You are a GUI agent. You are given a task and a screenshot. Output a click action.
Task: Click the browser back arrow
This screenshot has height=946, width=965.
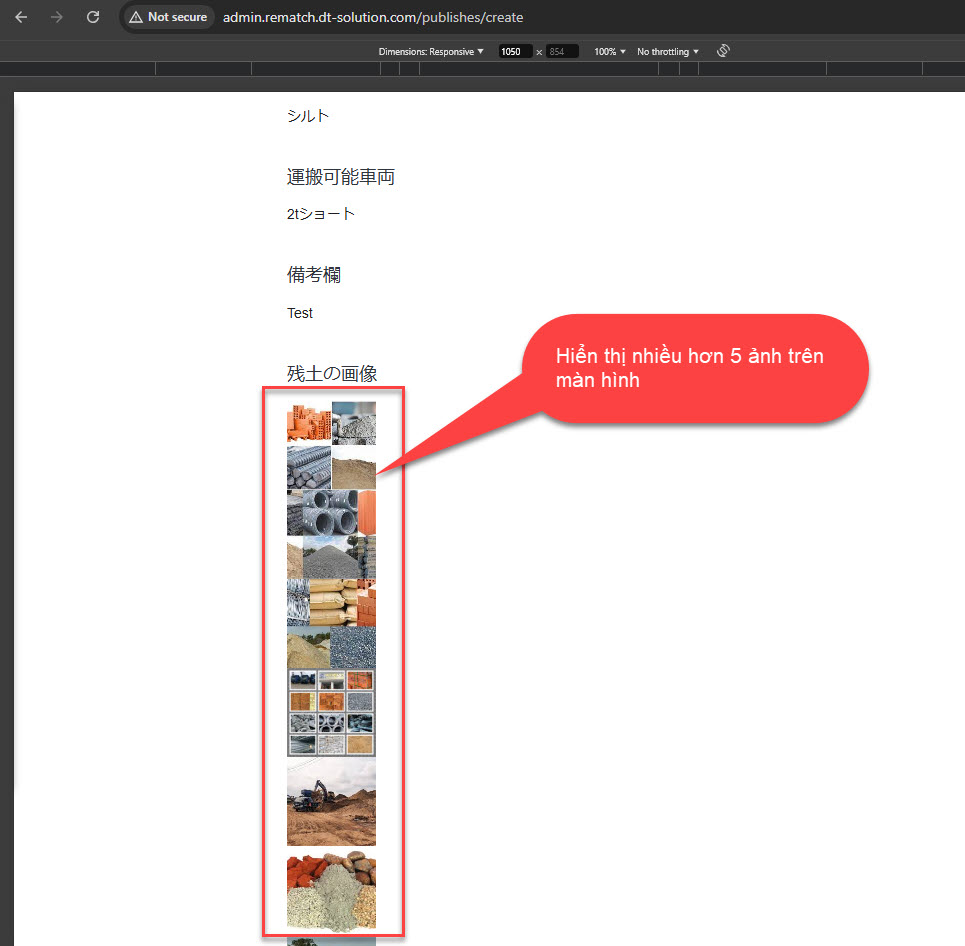tap(21, 17)
